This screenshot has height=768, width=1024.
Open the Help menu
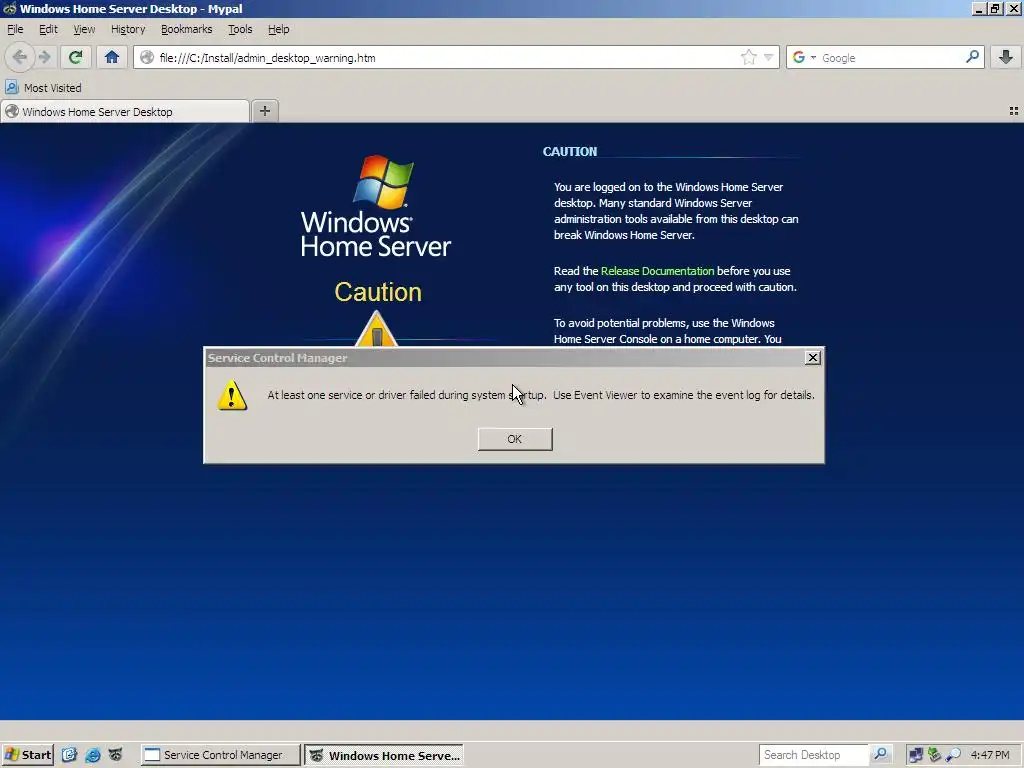[278, 29]
